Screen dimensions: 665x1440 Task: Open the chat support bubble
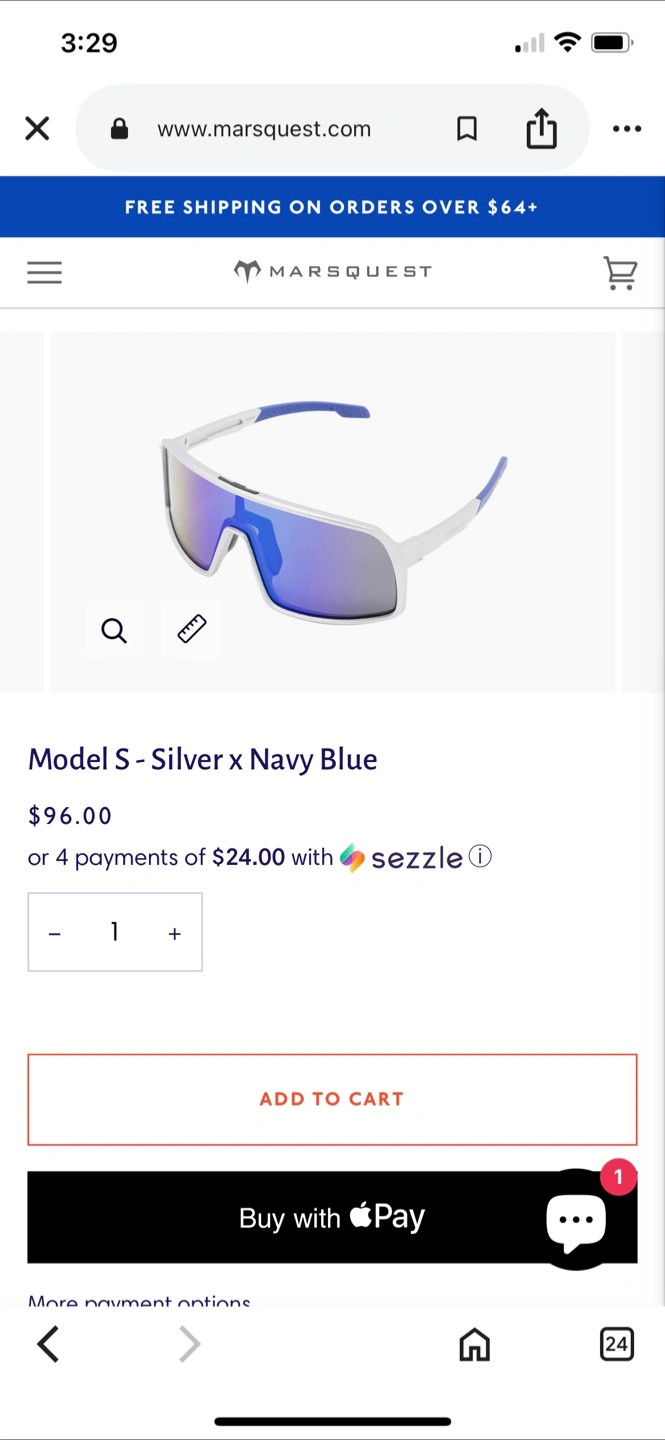tap(577, 1220)
